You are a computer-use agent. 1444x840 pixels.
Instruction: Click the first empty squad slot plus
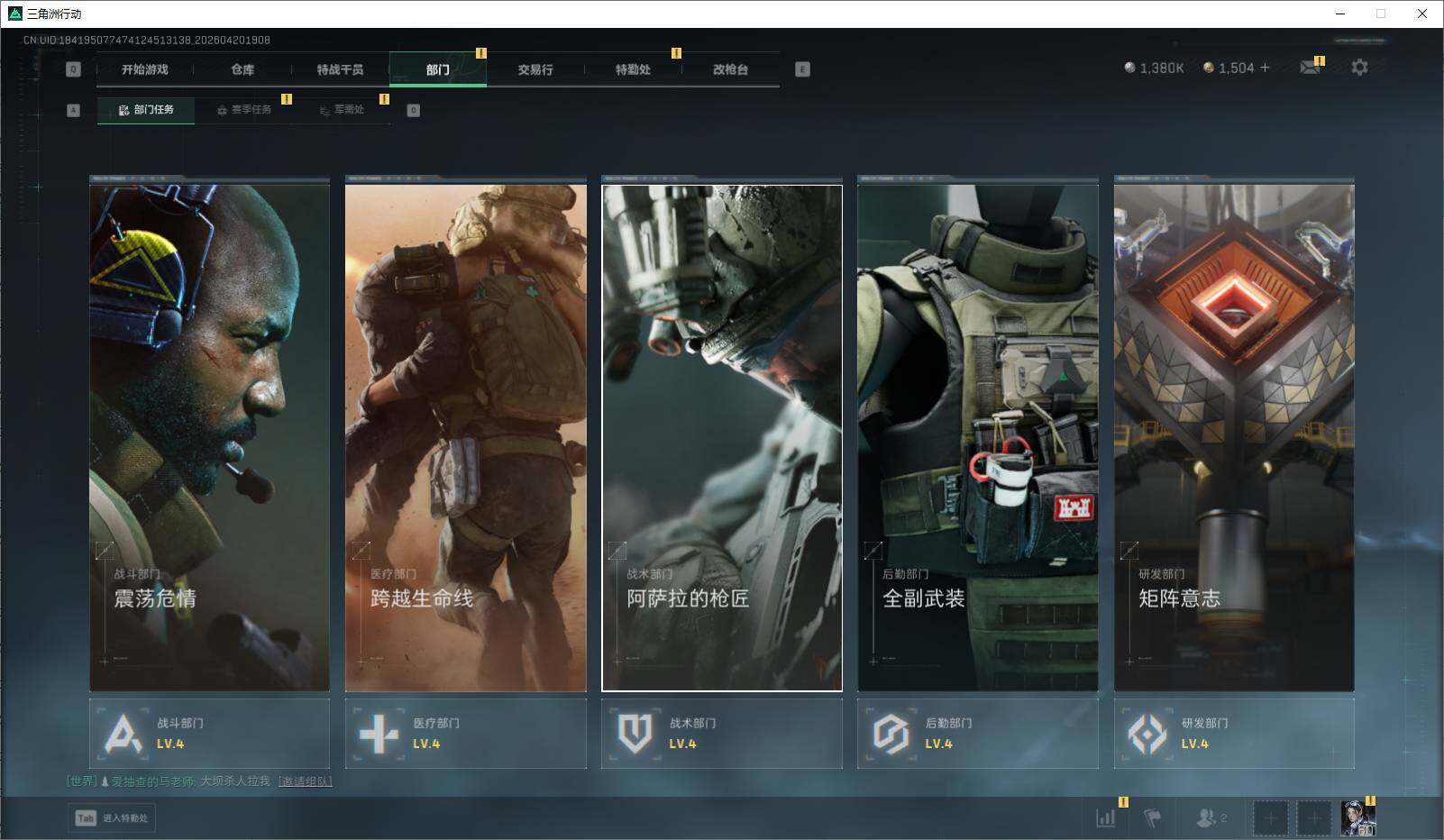[1271, 818]
